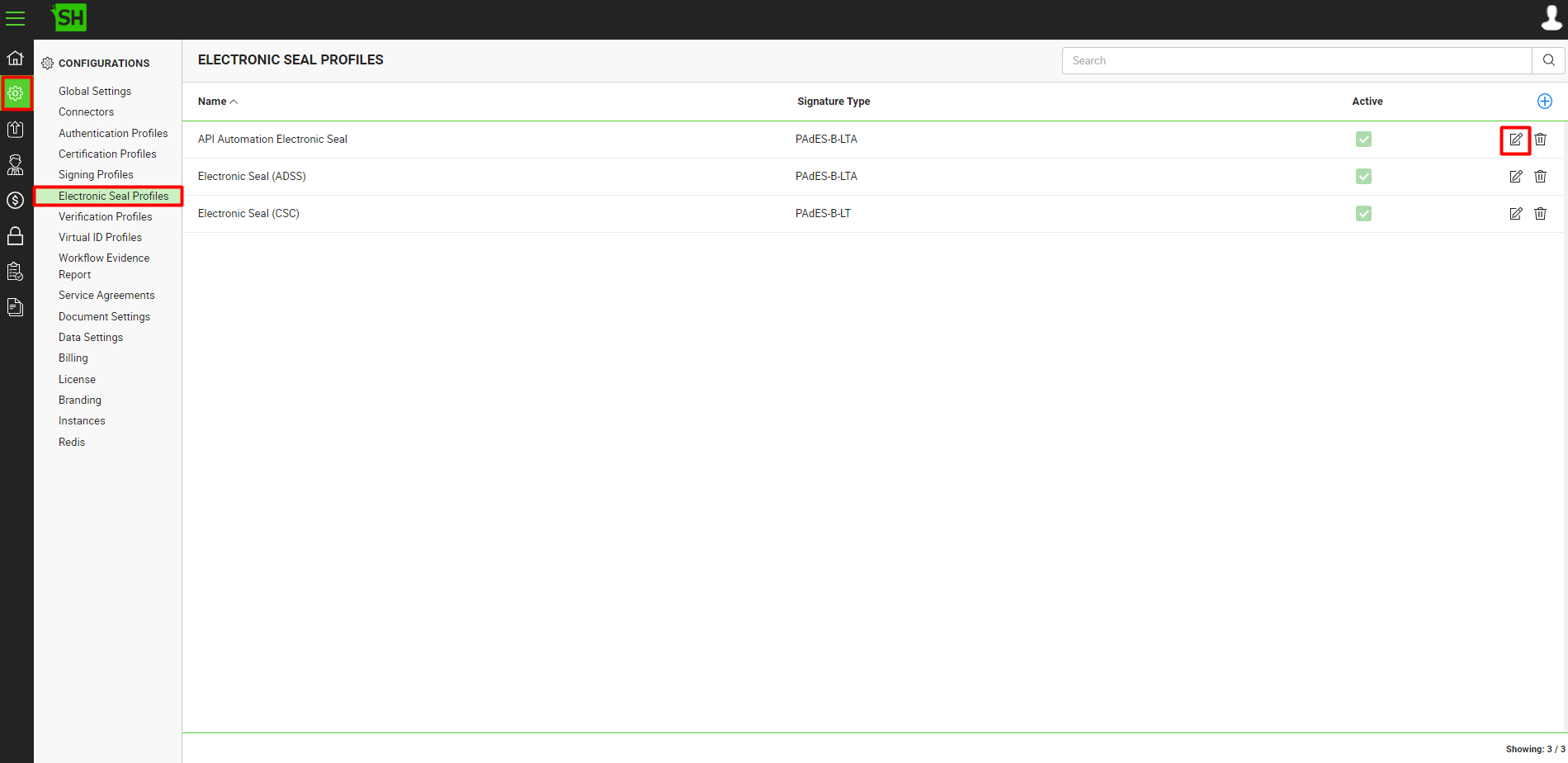The image size is (1568, 763).
Task: Open the hamburger menu icon
Action: [x=16, y=18]
